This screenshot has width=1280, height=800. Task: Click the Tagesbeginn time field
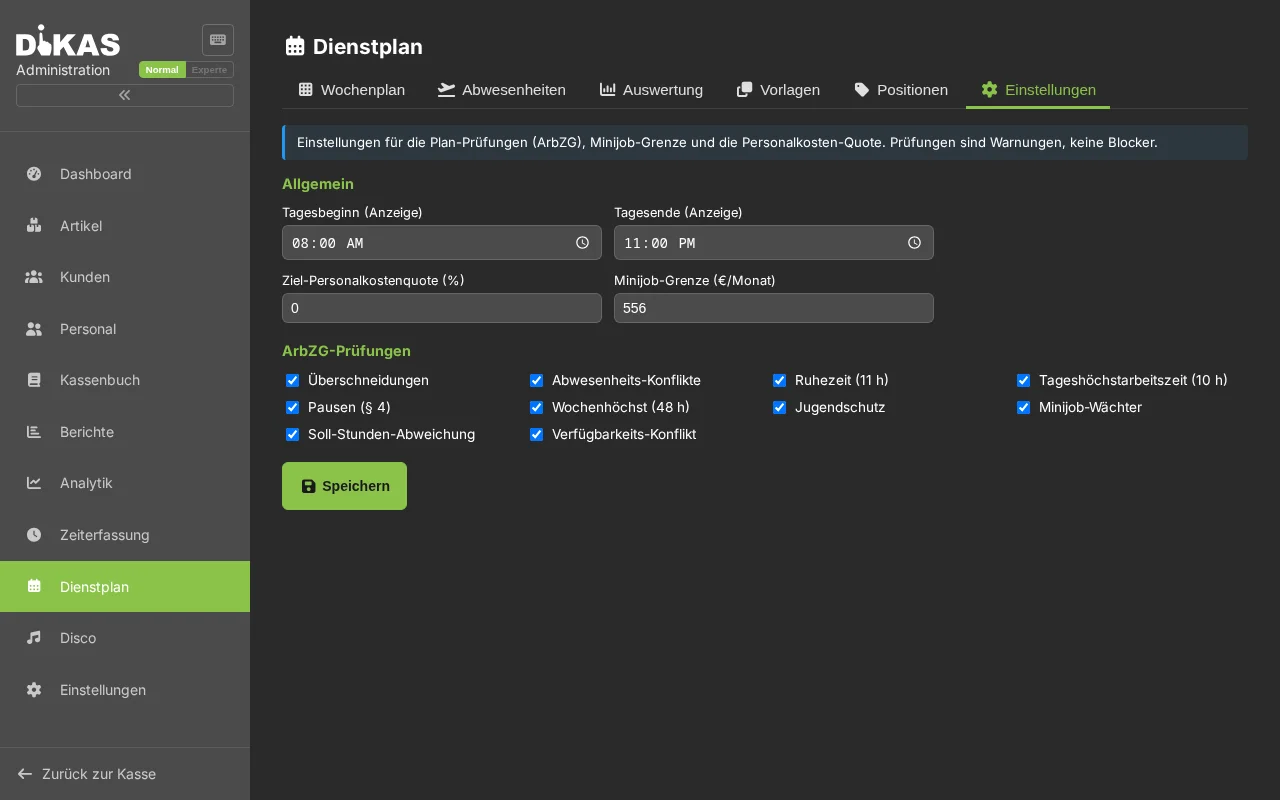[442, 243]
